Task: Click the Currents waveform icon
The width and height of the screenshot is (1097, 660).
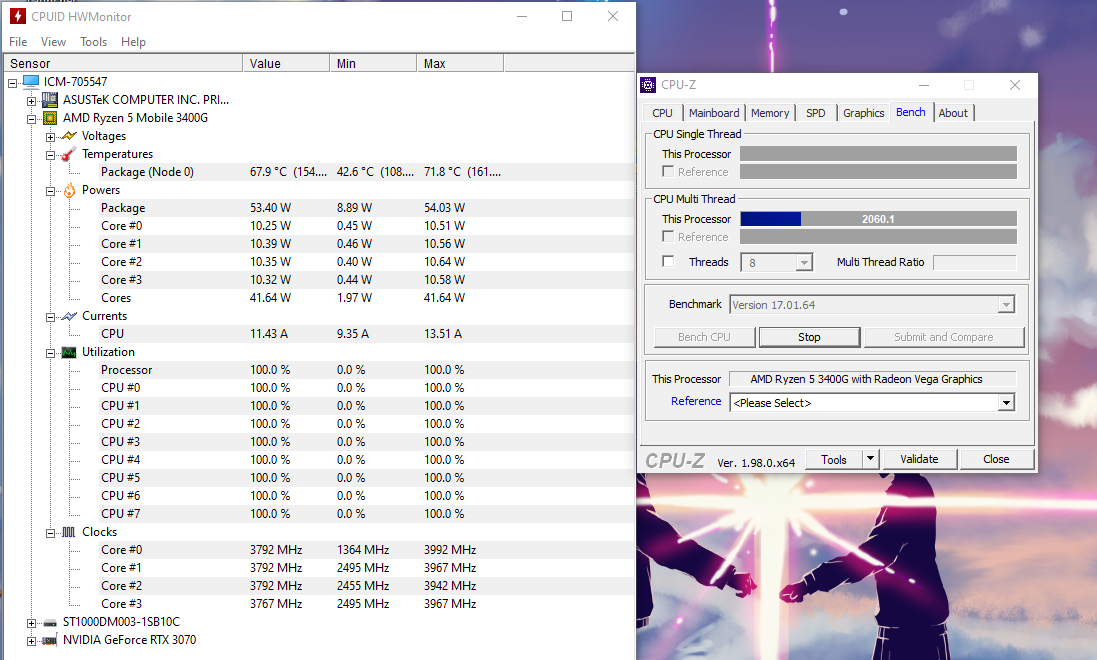Action: click(69, 316)
